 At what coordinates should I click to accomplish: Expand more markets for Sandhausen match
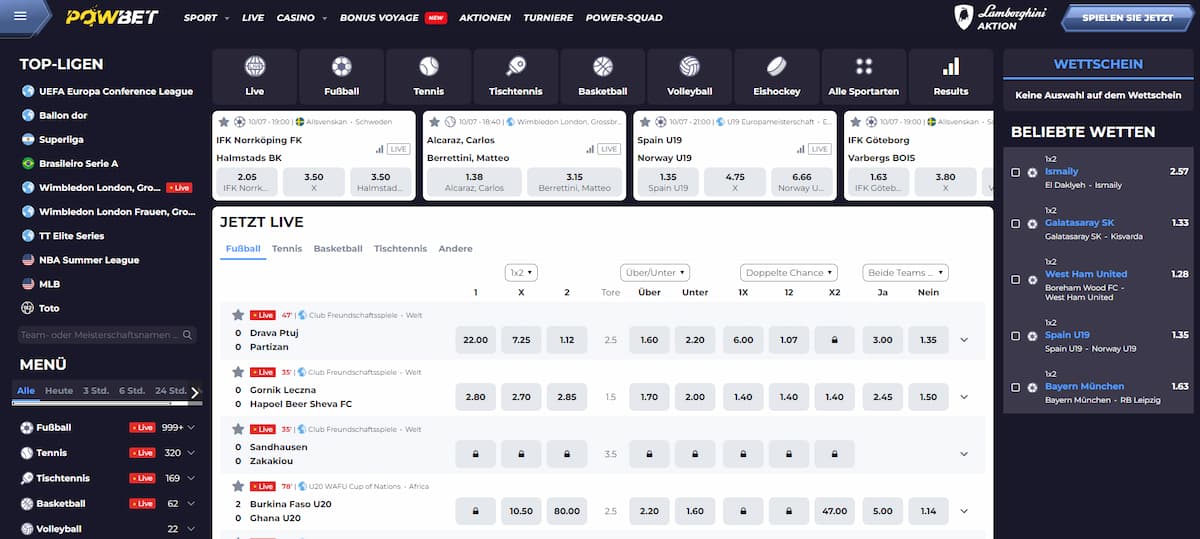click(x=964, y=454)
